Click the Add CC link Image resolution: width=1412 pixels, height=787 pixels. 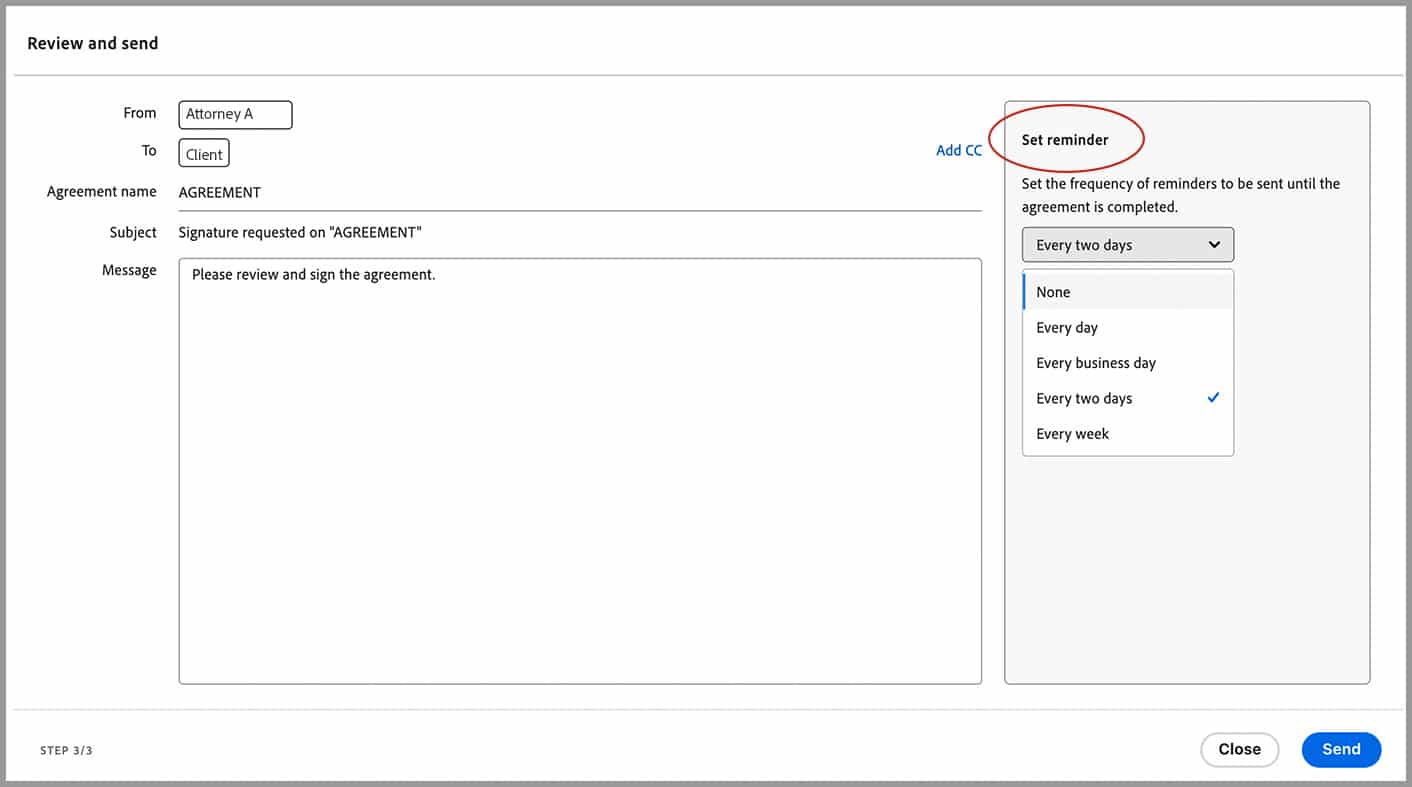pos(958,149)
